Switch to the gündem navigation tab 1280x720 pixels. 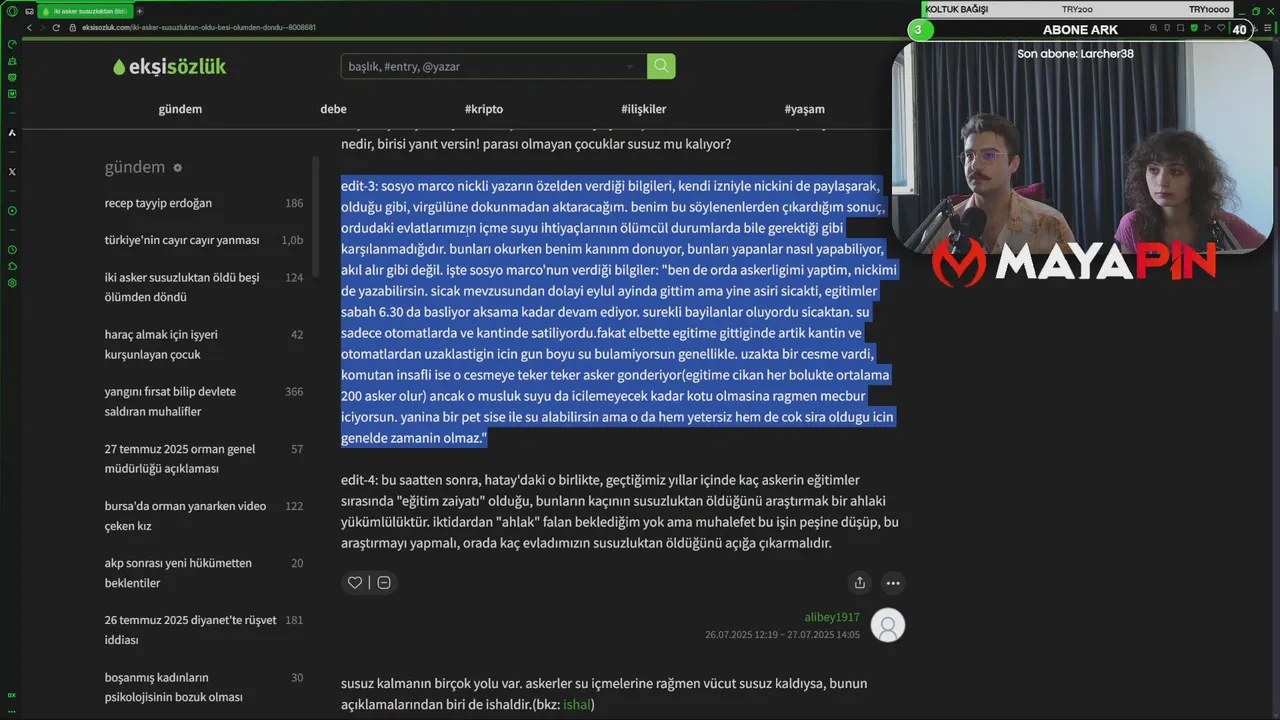pyautogui.click(x=180, y=109)
